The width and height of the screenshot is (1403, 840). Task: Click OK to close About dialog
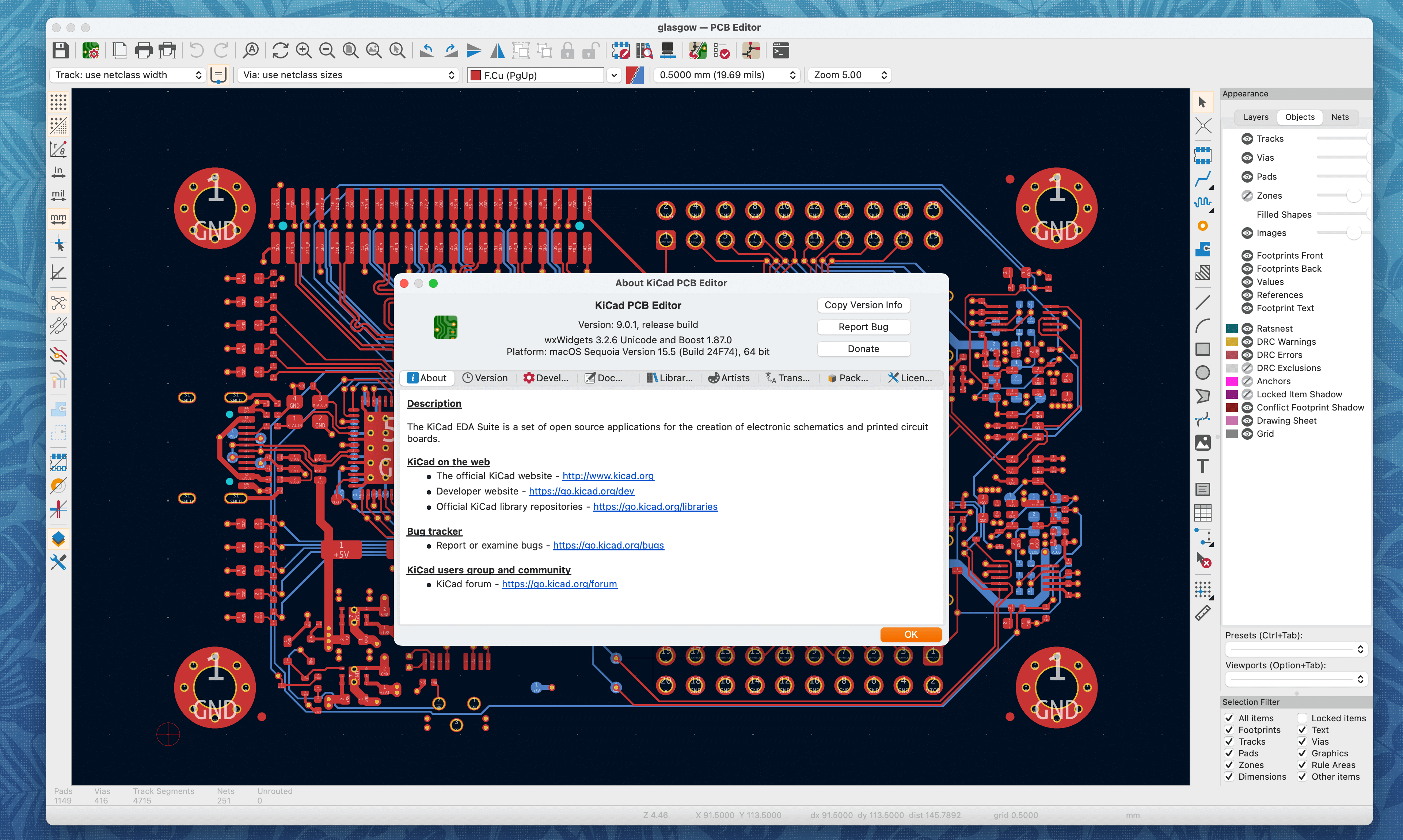click(x=910, y=634)
